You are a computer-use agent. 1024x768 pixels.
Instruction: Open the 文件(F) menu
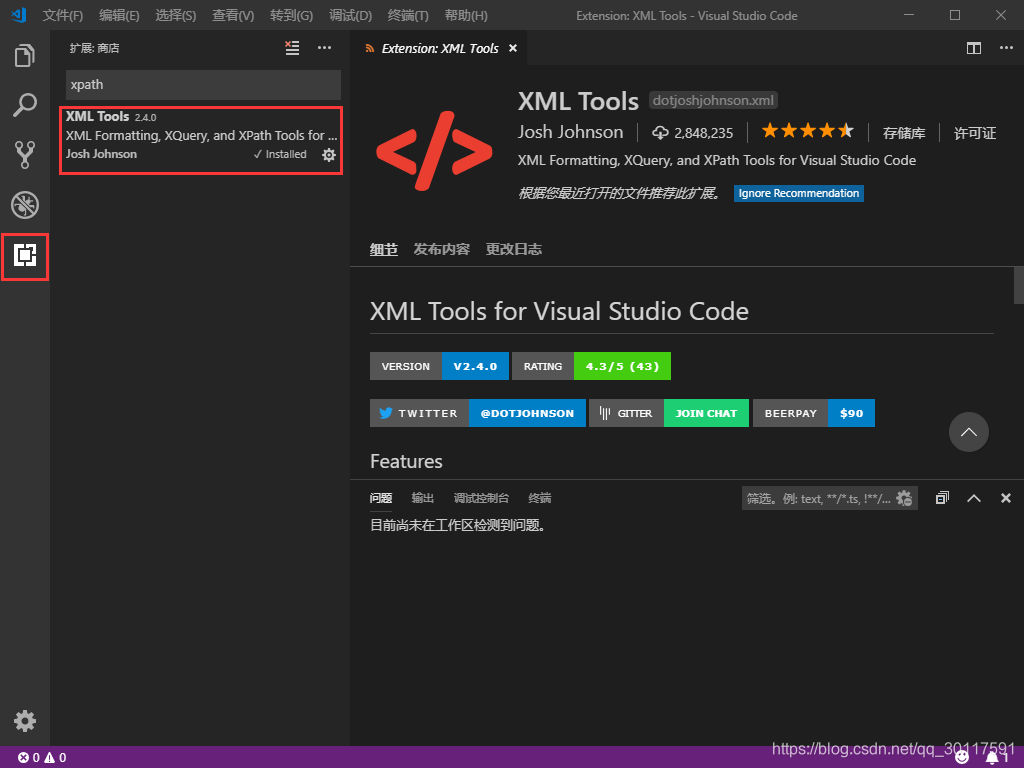[63, 16]
